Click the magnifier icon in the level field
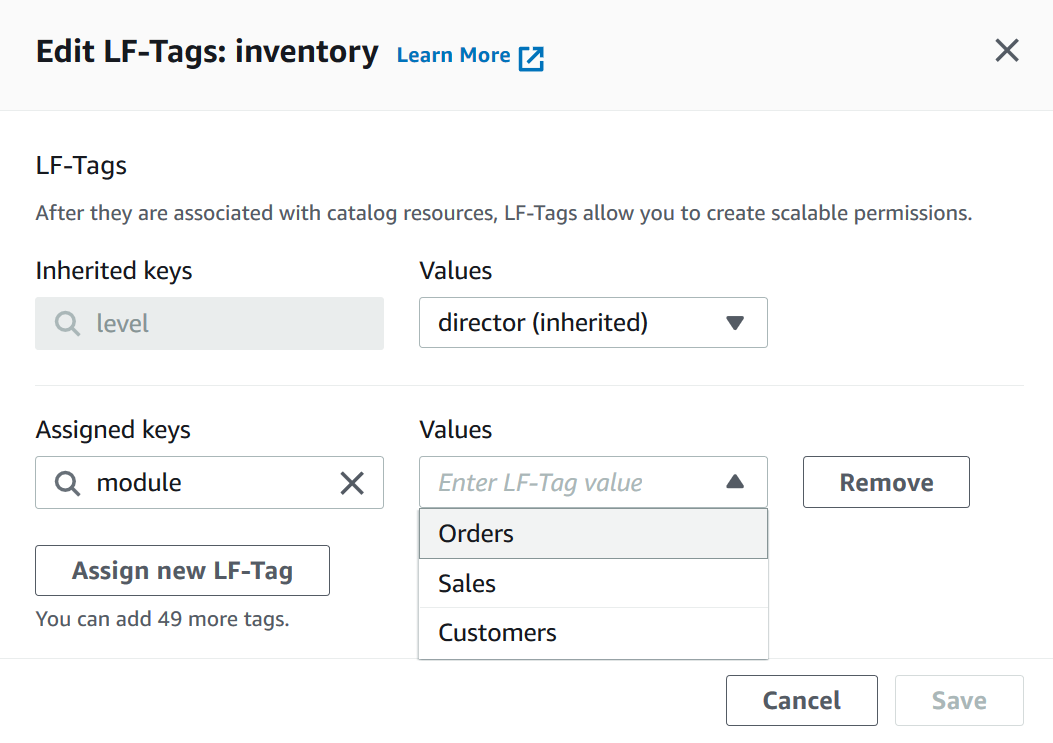This screenshot has height=743, width=1053. pos(67,324)
